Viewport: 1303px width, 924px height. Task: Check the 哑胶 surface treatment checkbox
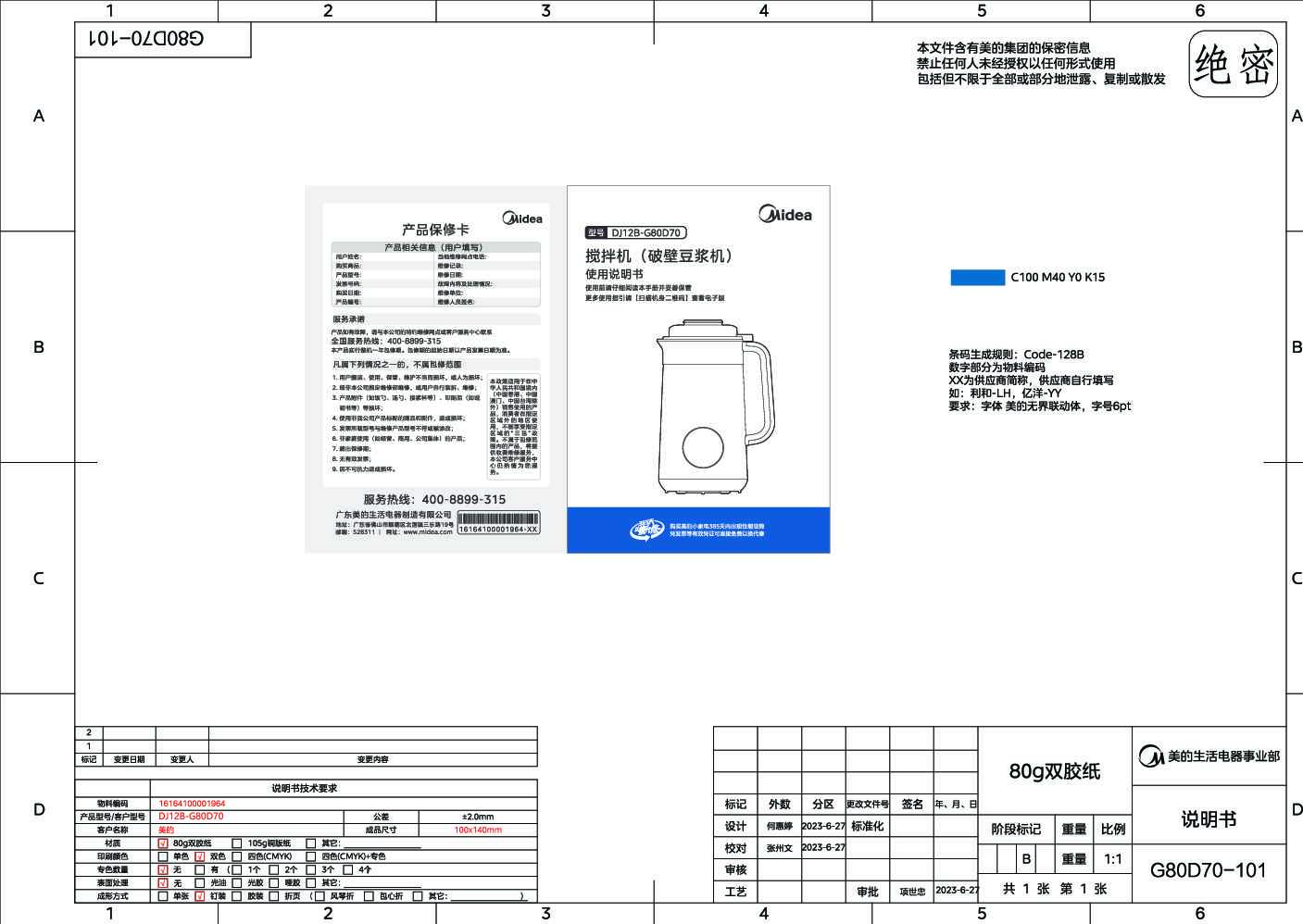tap(274, 883)
